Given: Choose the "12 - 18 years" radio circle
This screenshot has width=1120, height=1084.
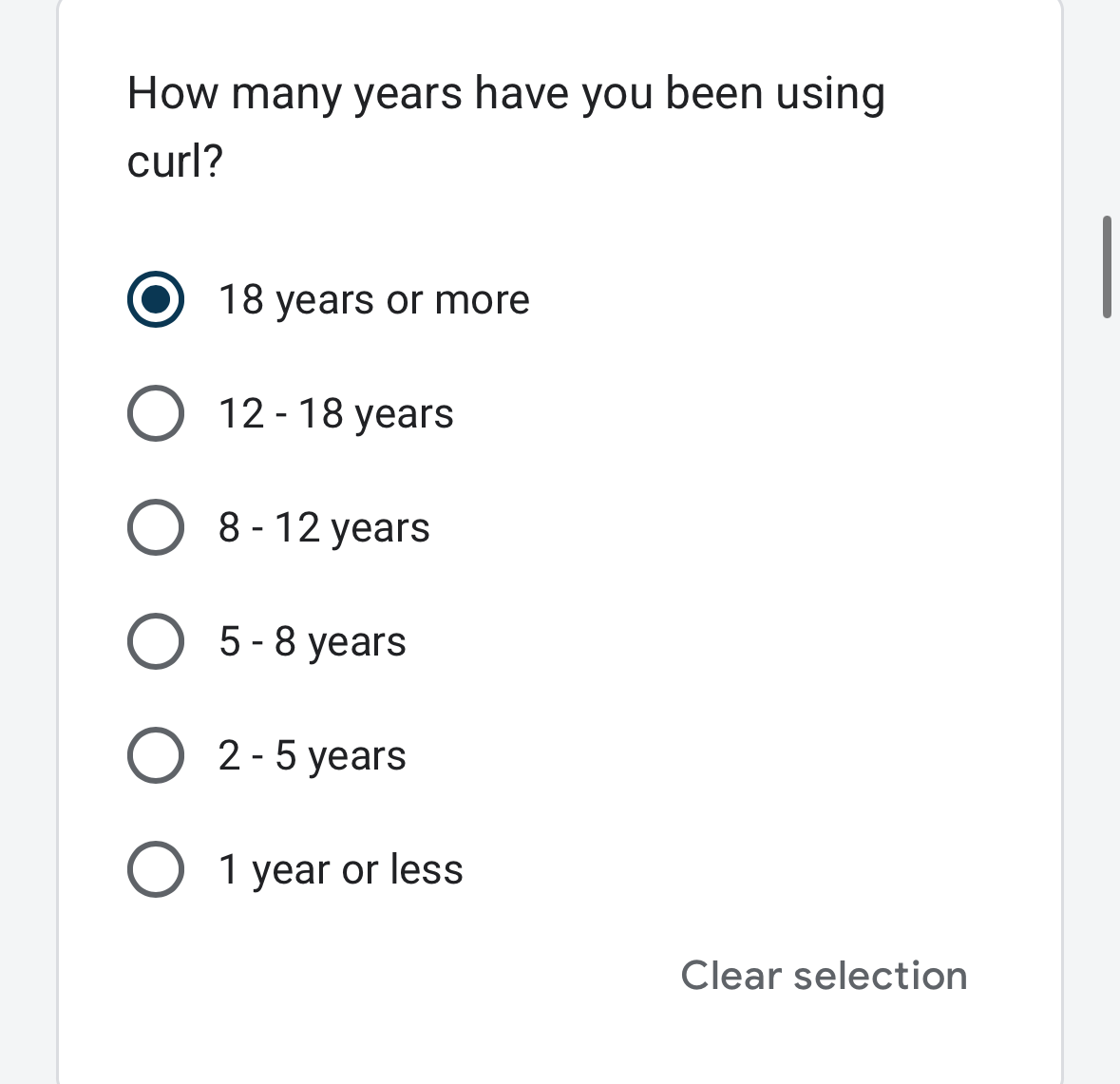Looking at the screenshot, I should 156,413.
